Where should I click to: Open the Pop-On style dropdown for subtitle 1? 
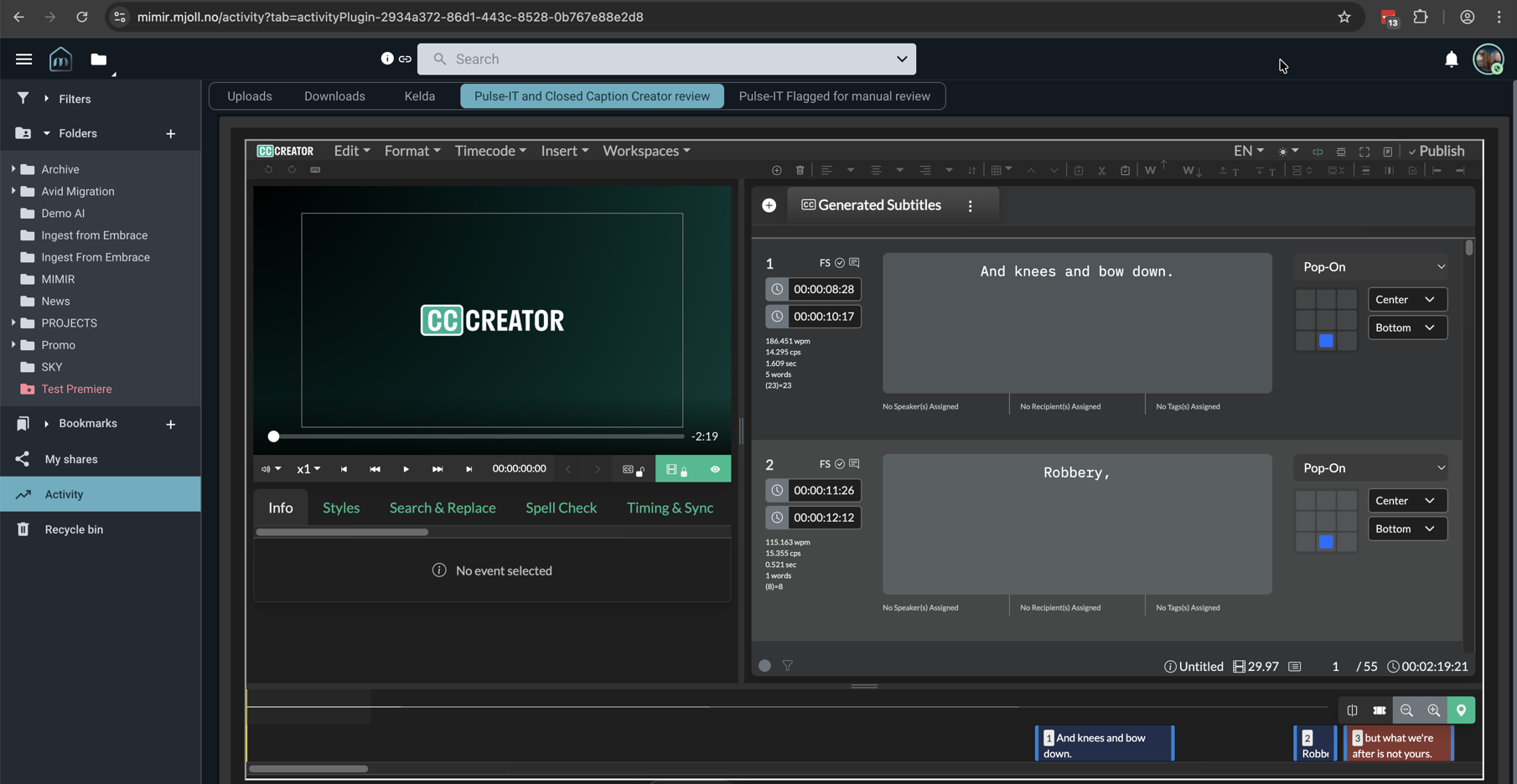pyautogui.click(x=1373, y=267)
